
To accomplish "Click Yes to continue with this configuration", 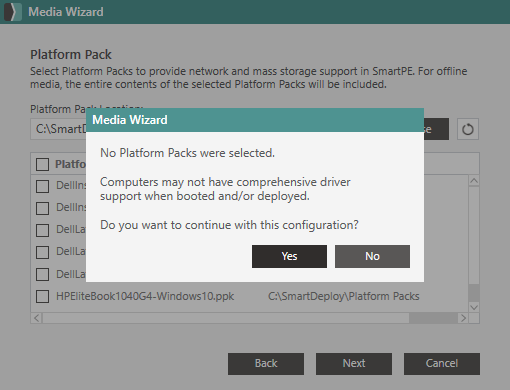I will 289,256.
